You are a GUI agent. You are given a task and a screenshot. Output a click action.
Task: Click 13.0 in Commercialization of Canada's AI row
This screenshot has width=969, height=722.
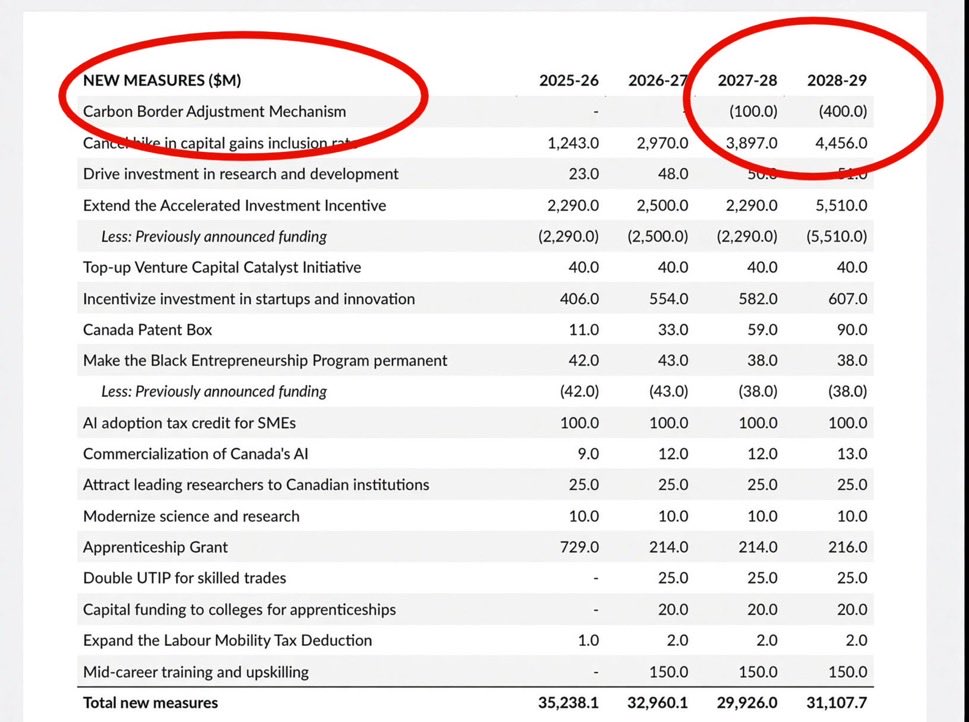click(852, 454)
